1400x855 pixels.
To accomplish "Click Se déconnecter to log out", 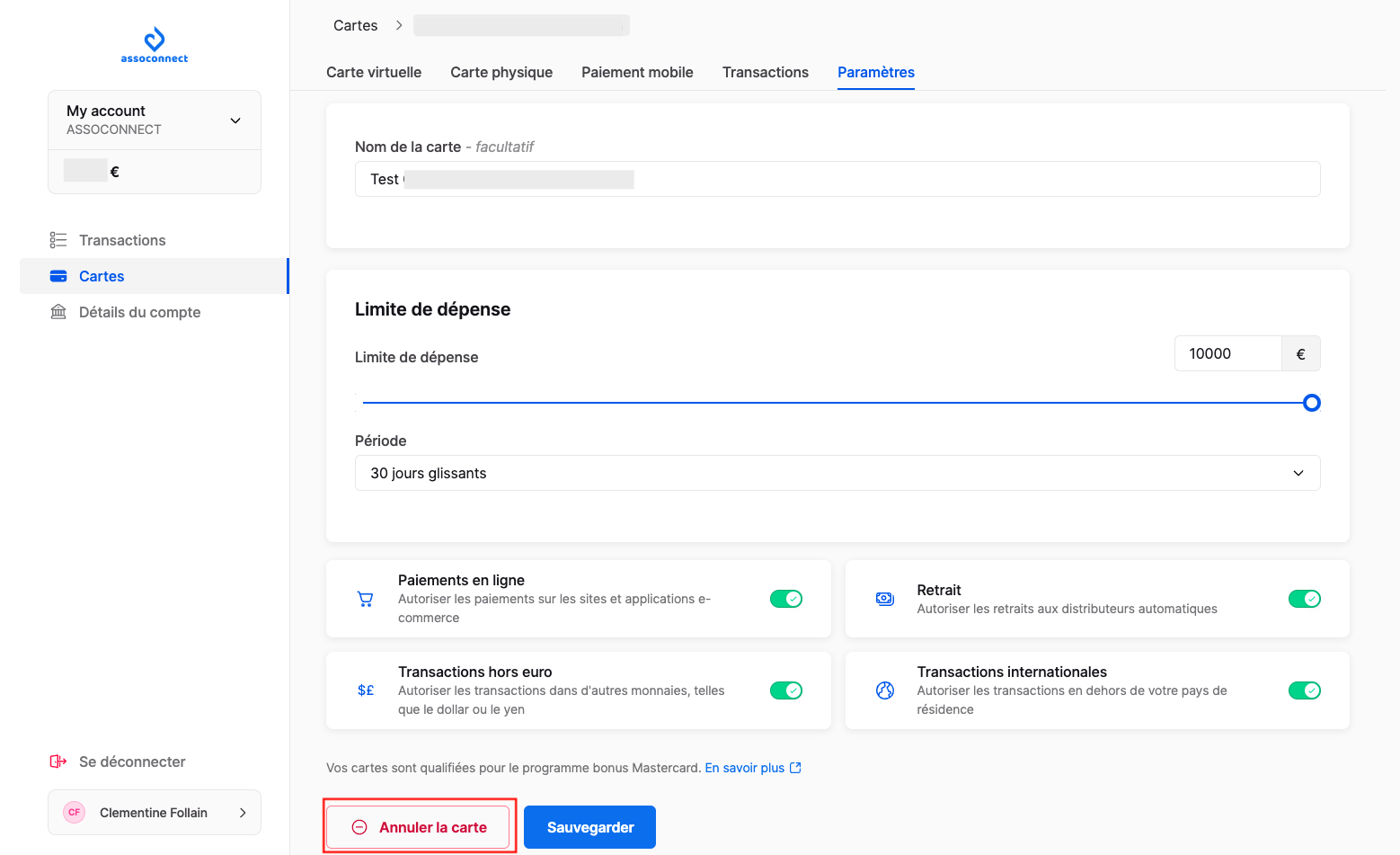I will point(132,761).
